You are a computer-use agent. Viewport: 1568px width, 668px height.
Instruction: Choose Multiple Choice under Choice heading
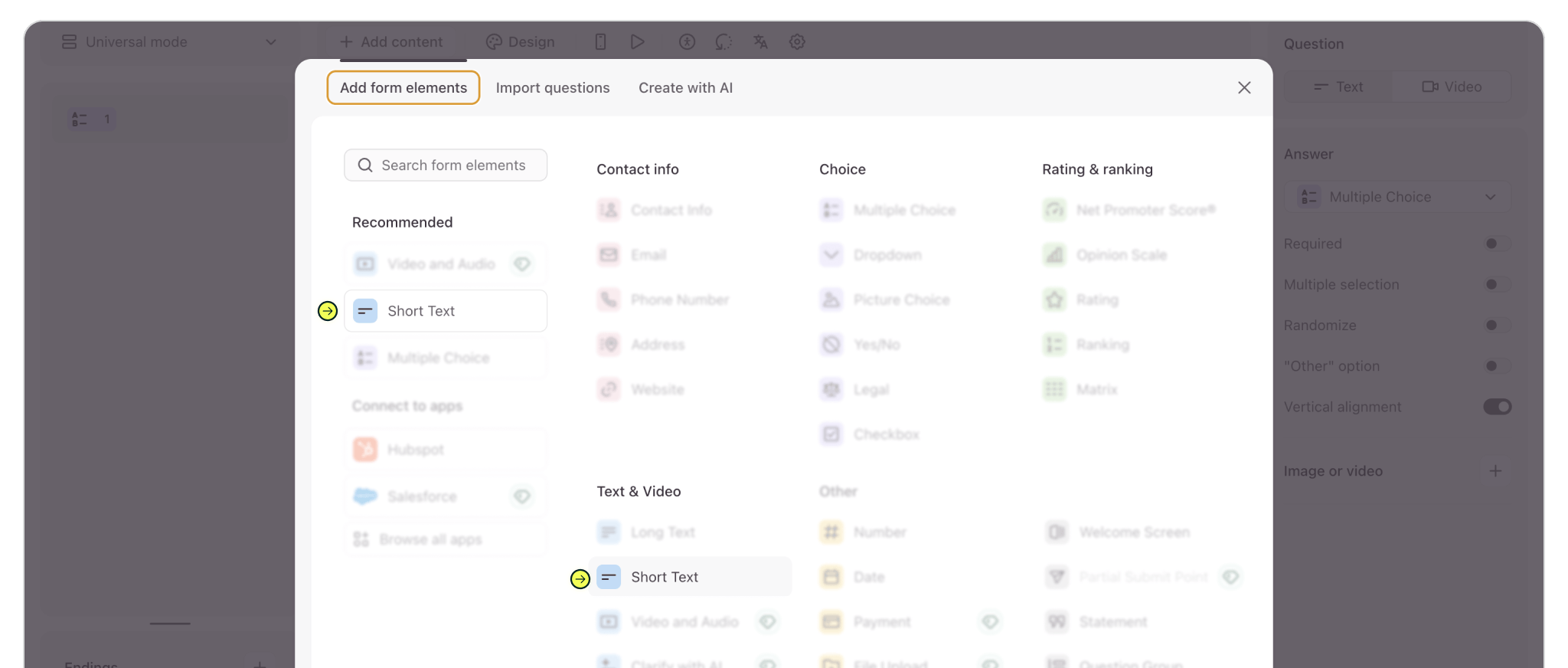click(888, 210)
